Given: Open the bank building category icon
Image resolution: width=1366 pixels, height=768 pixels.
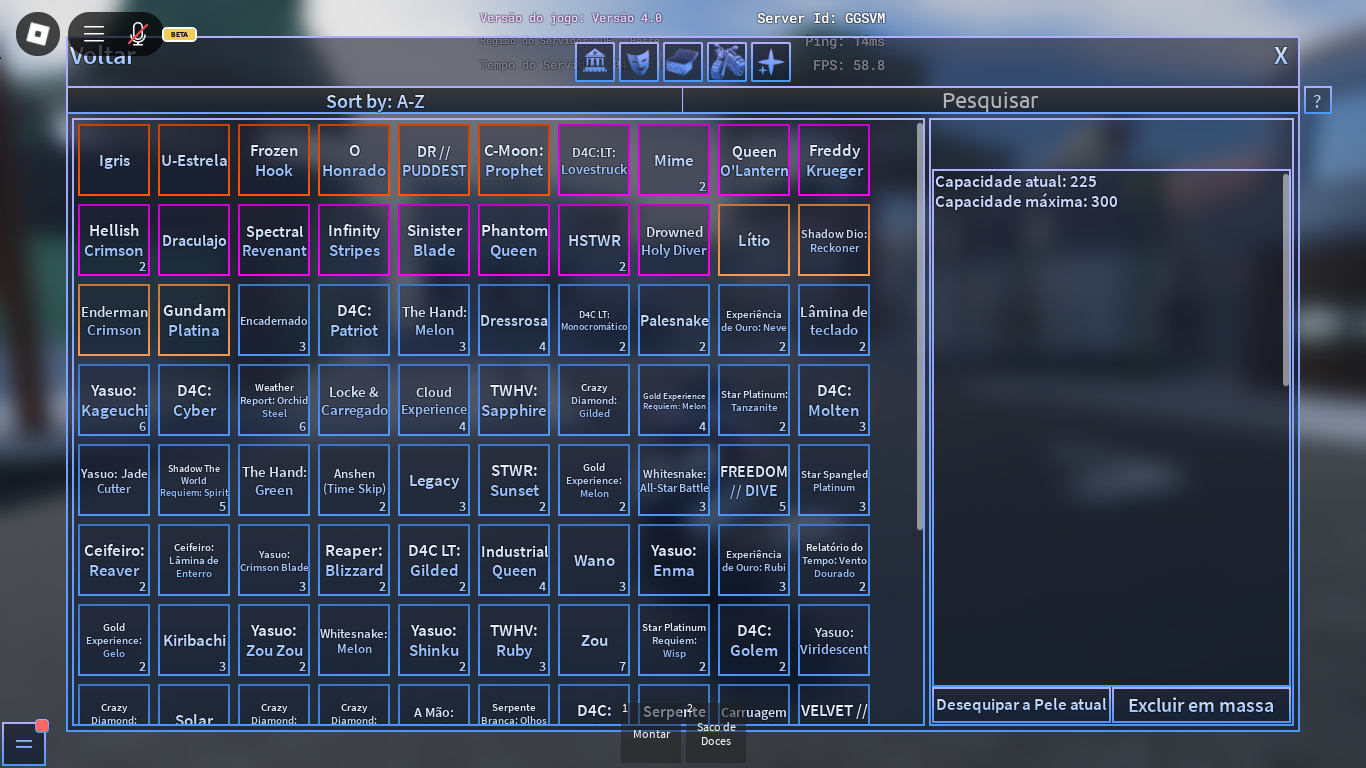Looking at the screenshot, I should coord(595,62).
